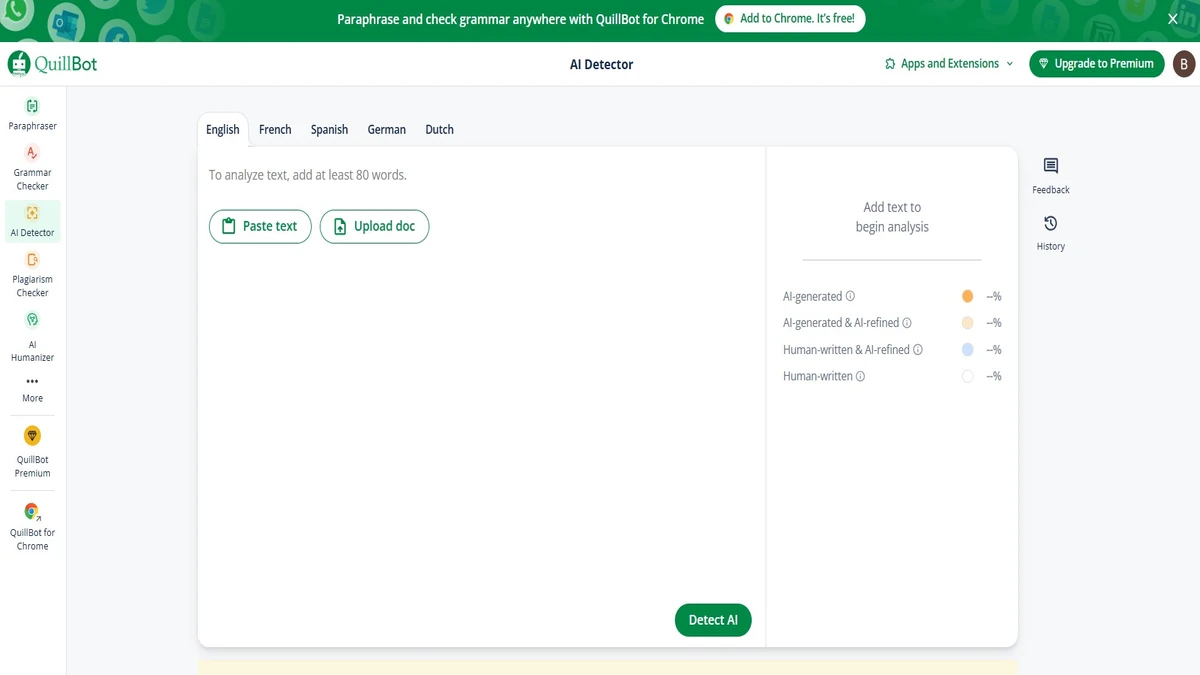Launch the AI Humanizer tool
1200x675 pixels.
click(x=32, y=335)
